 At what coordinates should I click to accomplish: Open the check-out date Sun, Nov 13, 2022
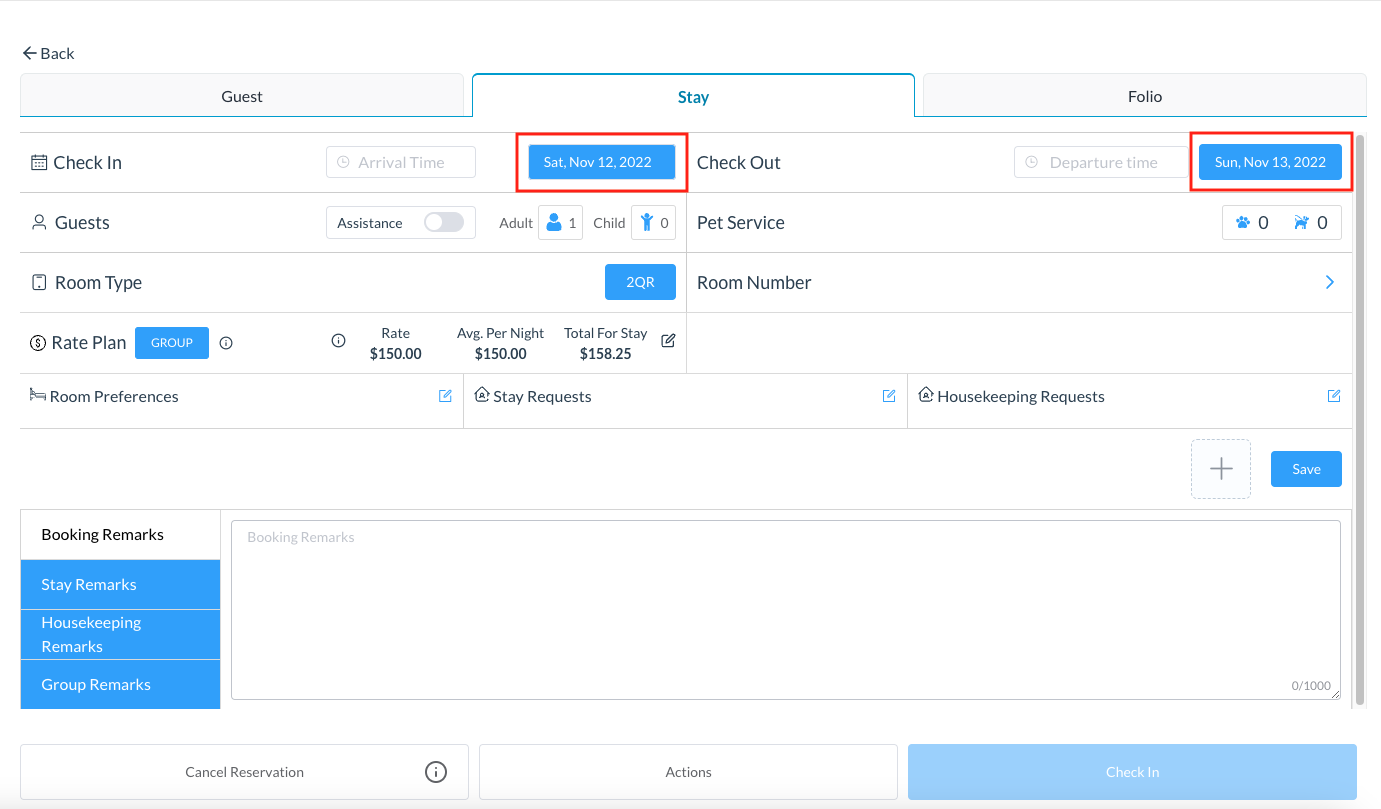tap(1271, 161)
